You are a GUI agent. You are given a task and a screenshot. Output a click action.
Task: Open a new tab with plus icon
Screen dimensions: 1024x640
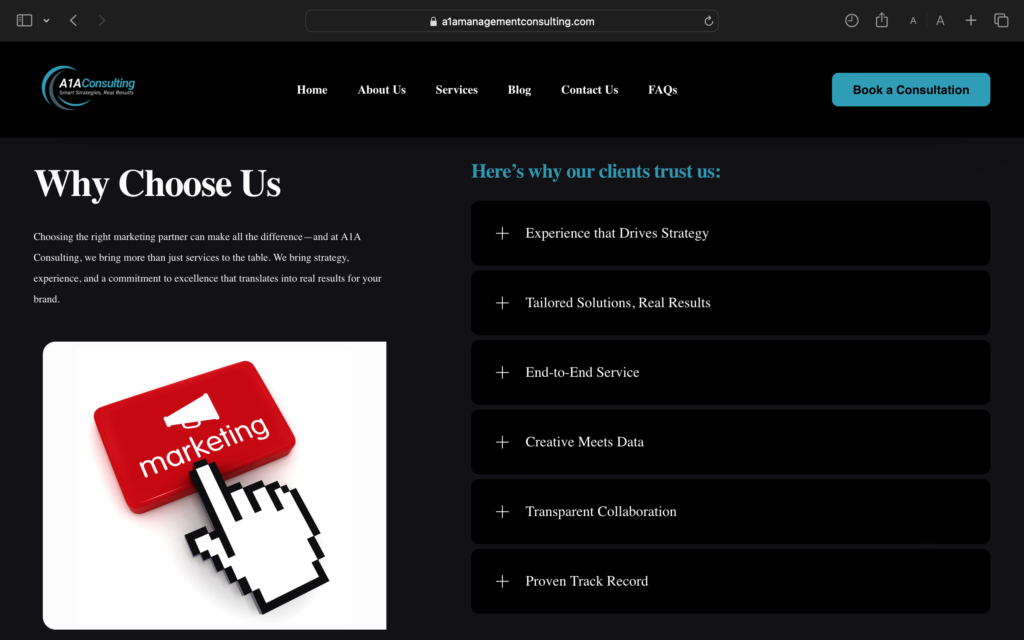970,20
